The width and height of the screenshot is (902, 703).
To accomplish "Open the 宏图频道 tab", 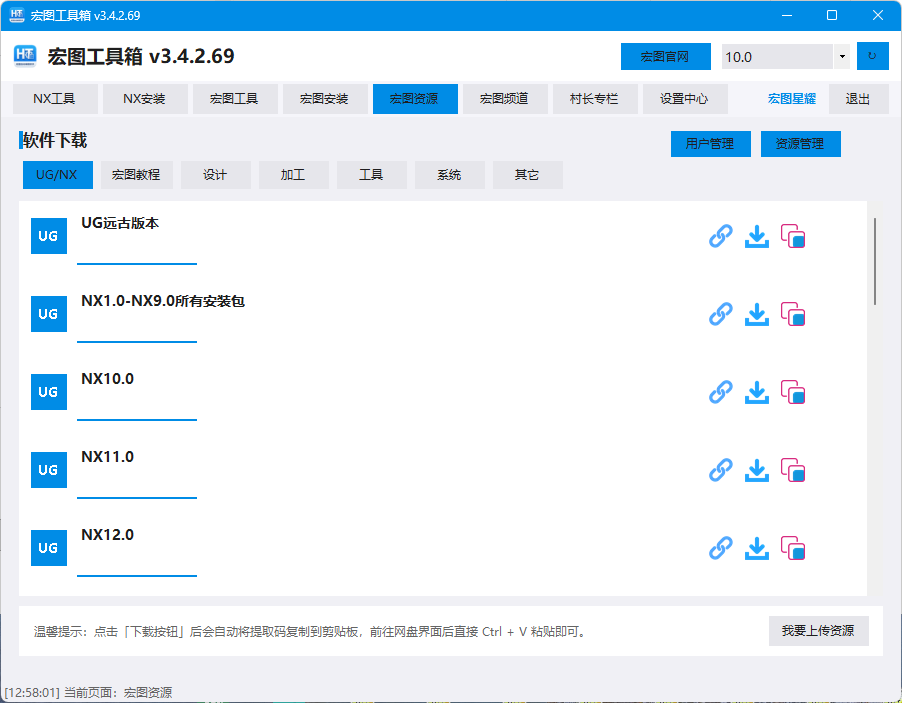I will point(505,99).
